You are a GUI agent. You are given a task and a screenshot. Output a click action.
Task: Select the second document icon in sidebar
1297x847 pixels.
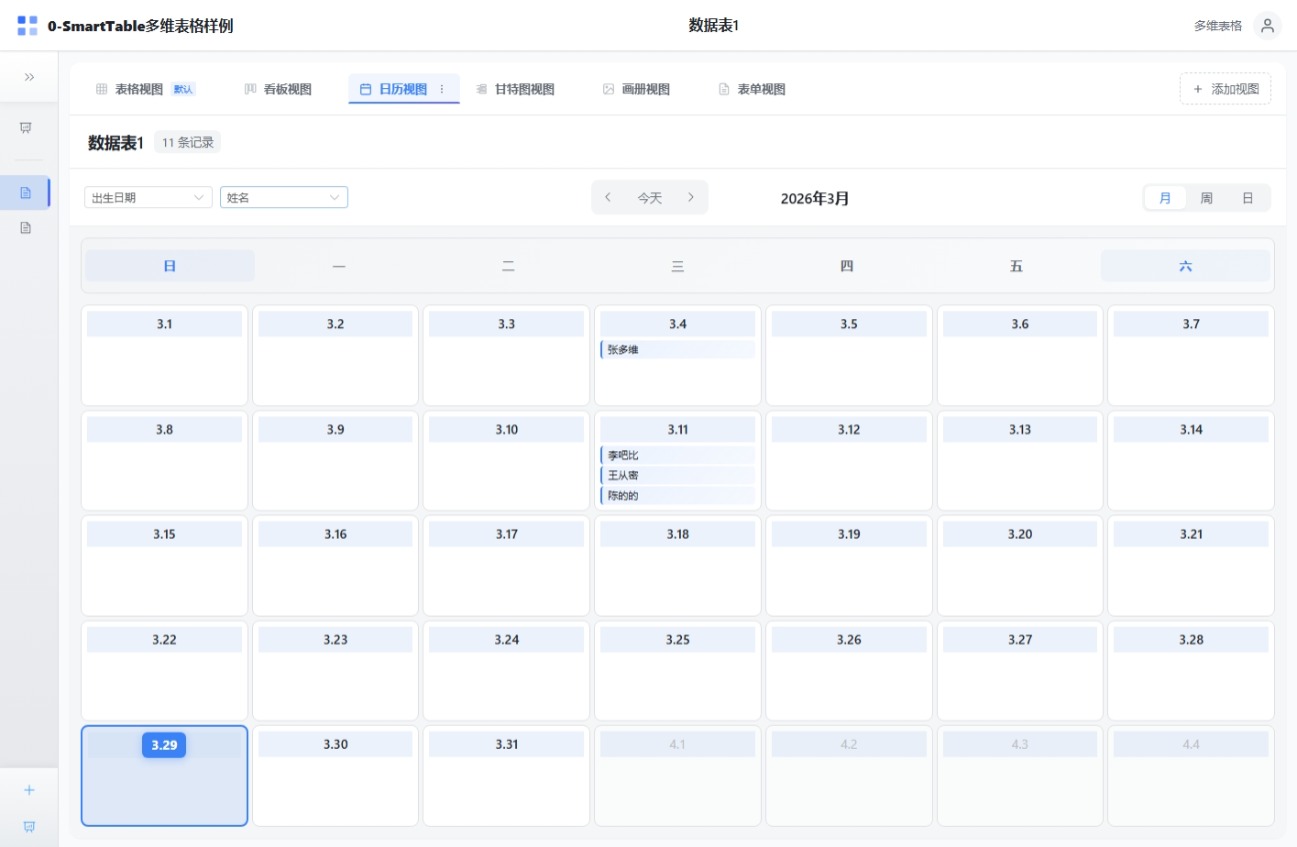coord(26,228)
